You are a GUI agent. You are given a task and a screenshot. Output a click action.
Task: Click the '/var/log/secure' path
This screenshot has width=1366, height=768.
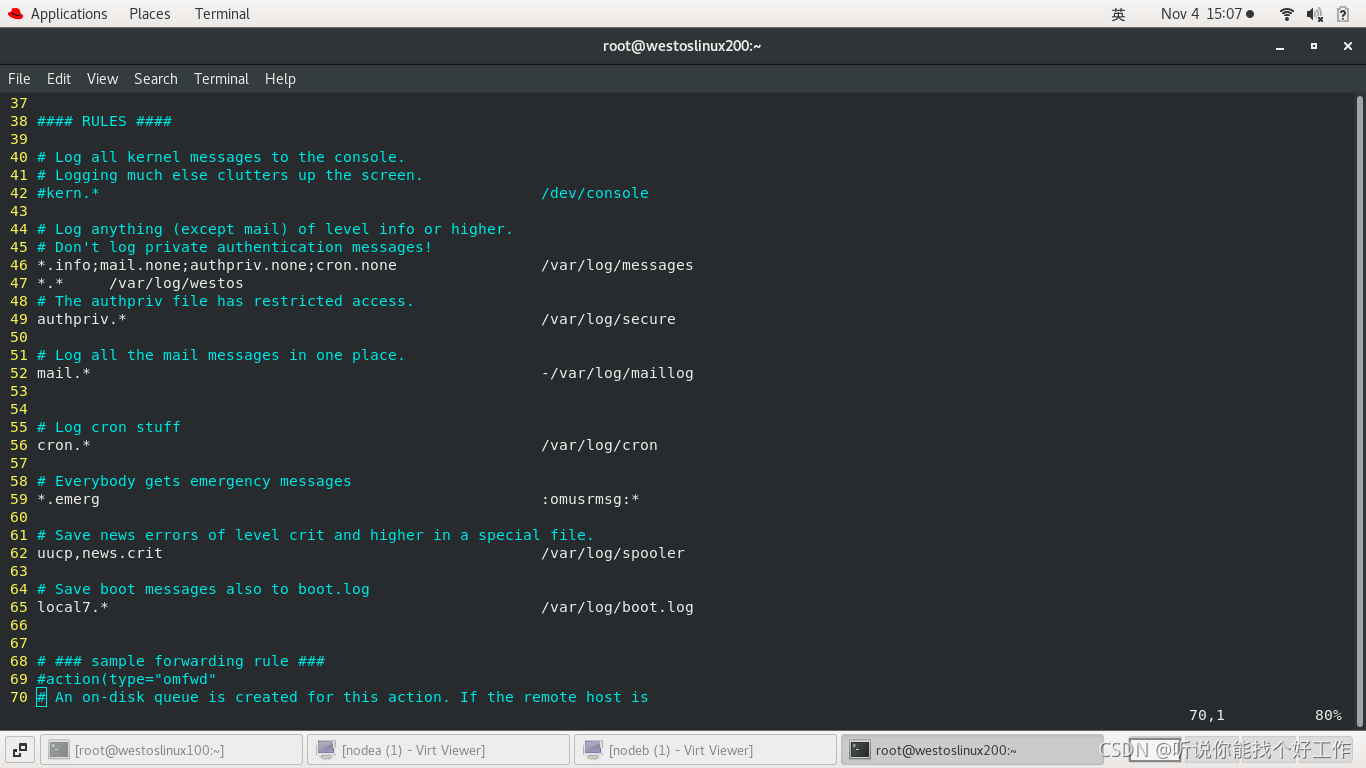(608, 319)
